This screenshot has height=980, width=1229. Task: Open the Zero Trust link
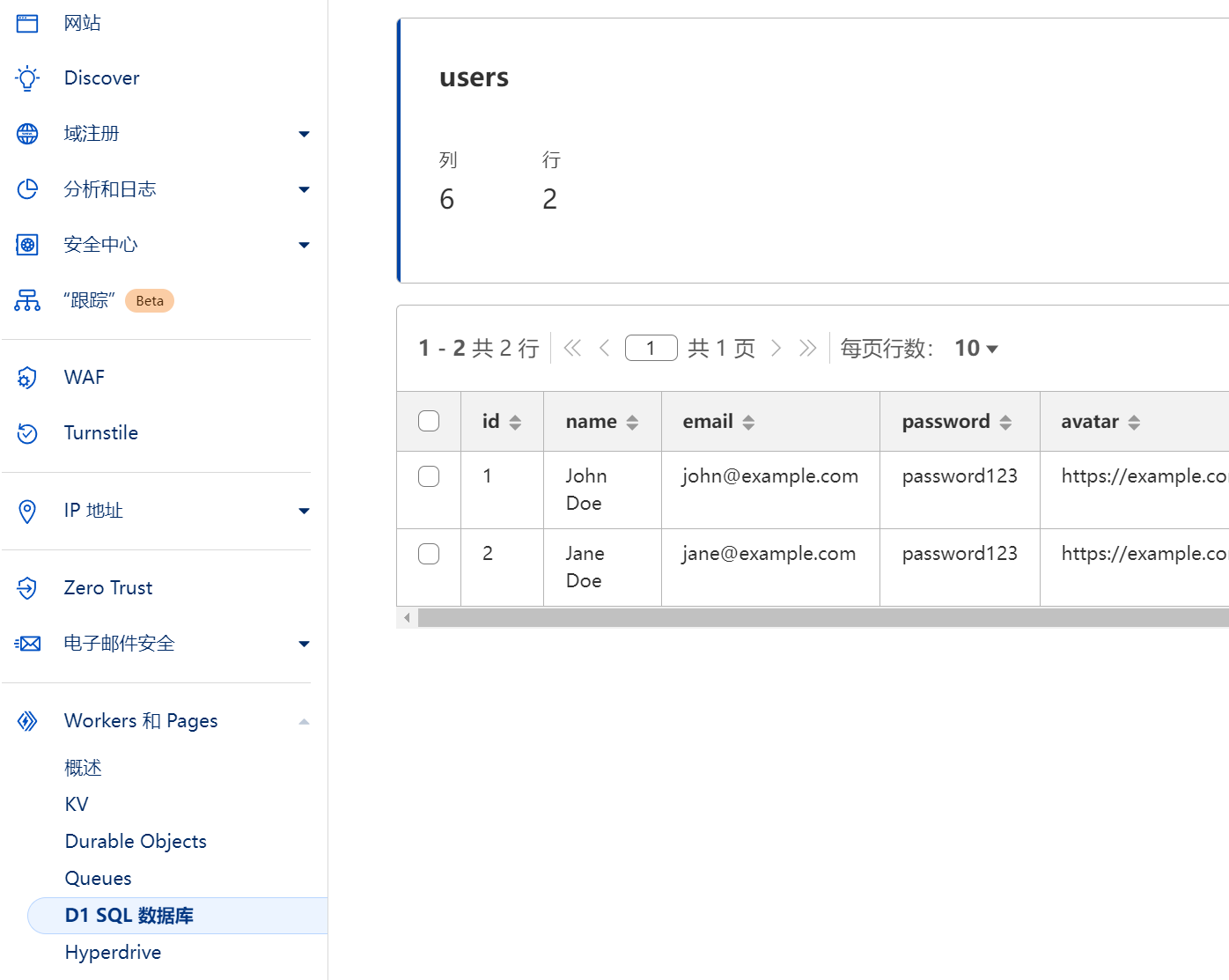108,588
